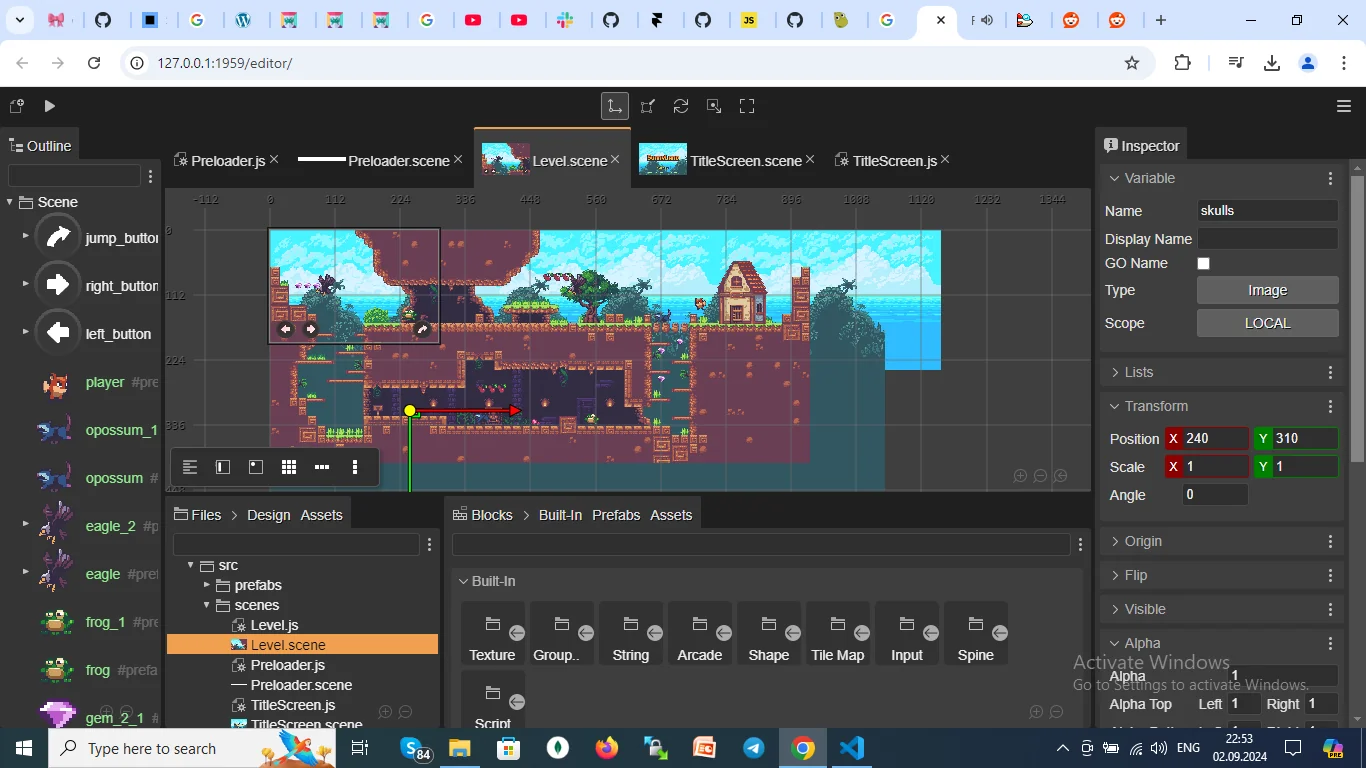Click the Arcade block folder
Screen dimensions: 1366x768
tap(700, 634)
